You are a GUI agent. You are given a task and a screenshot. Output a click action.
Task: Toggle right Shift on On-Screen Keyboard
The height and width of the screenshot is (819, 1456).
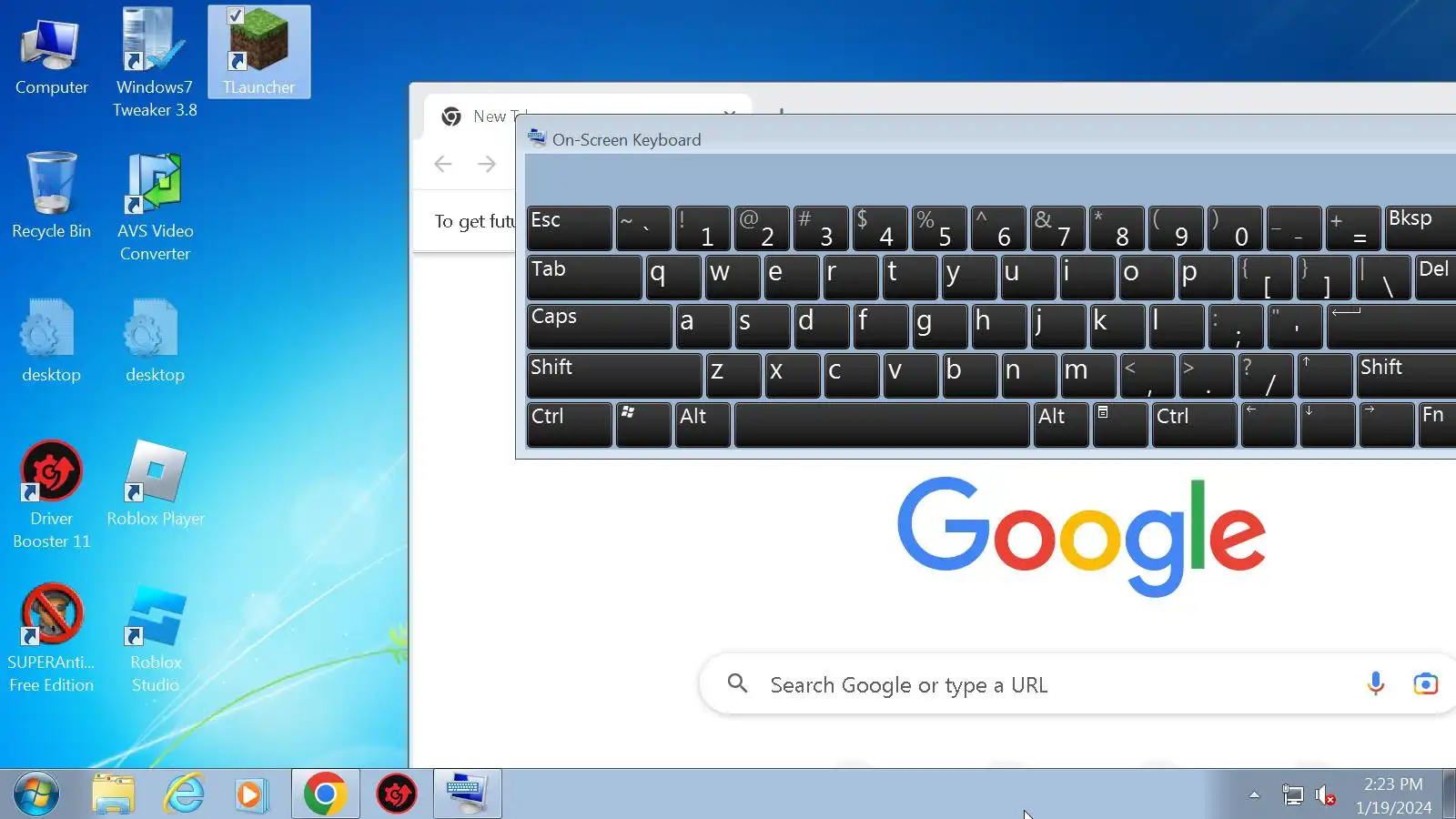1406,376
